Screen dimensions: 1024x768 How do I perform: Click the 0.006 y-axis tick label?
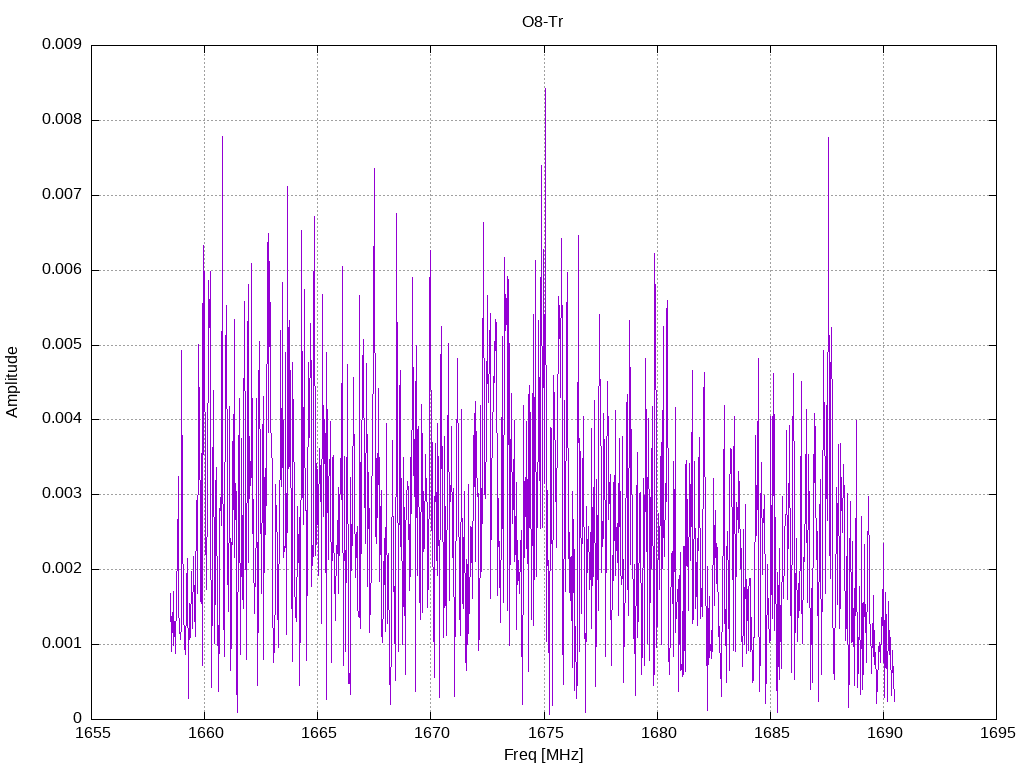click(x=62, y=270)
